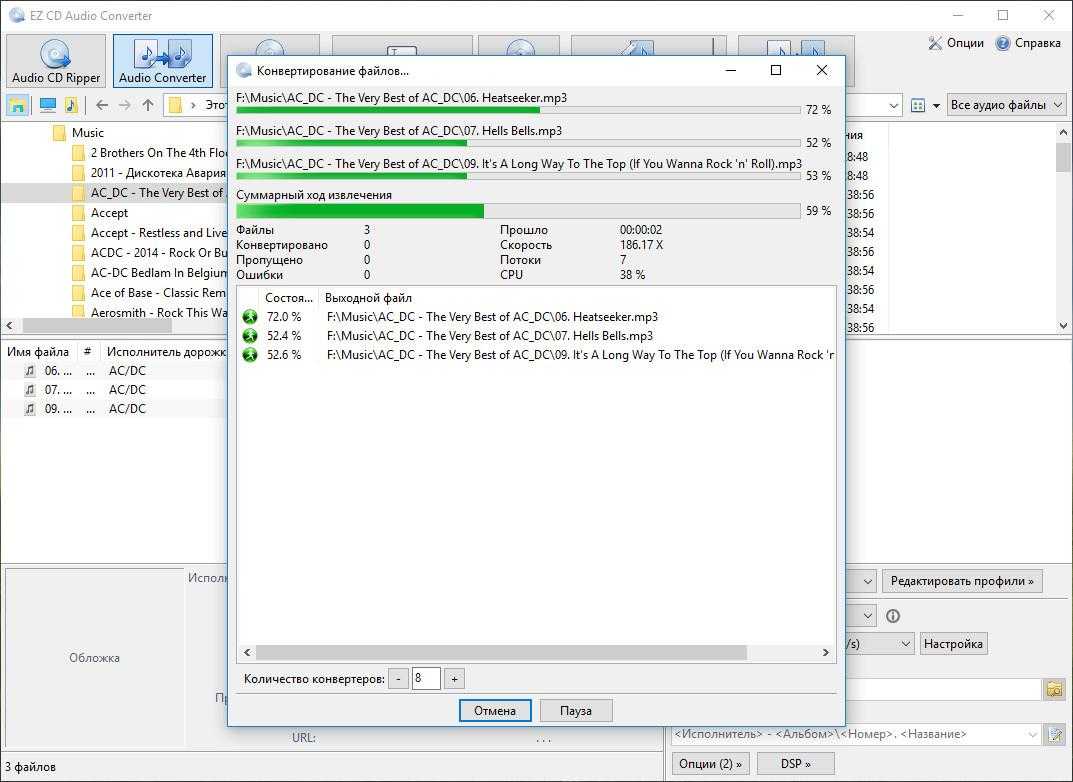This screenshot has width=1073, height=782.
Task: Click the view mode grid icon
Action: tap(918, 105)
